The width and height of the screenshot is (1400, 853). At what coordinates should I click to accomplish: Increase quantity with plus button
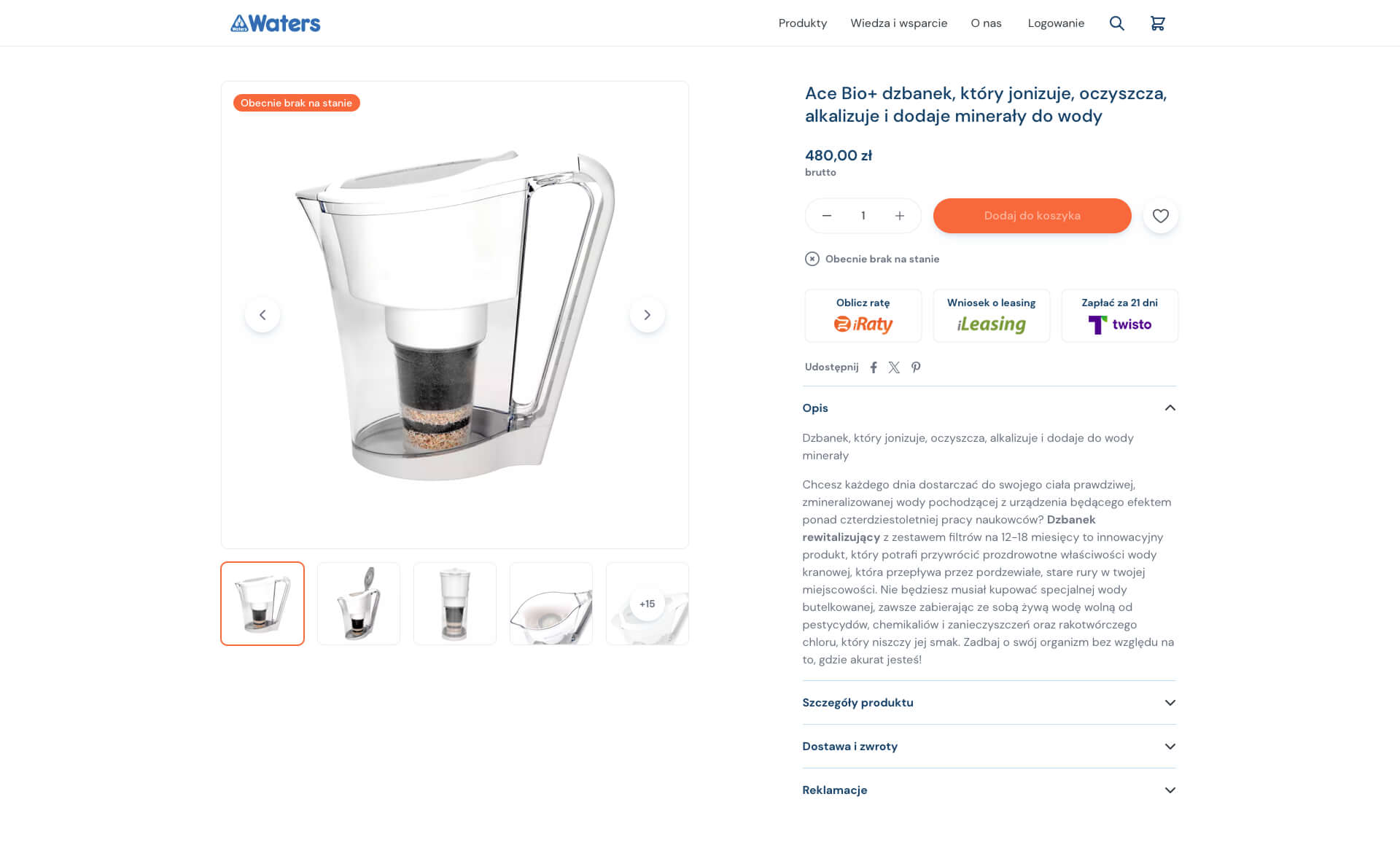coord(900,216)
